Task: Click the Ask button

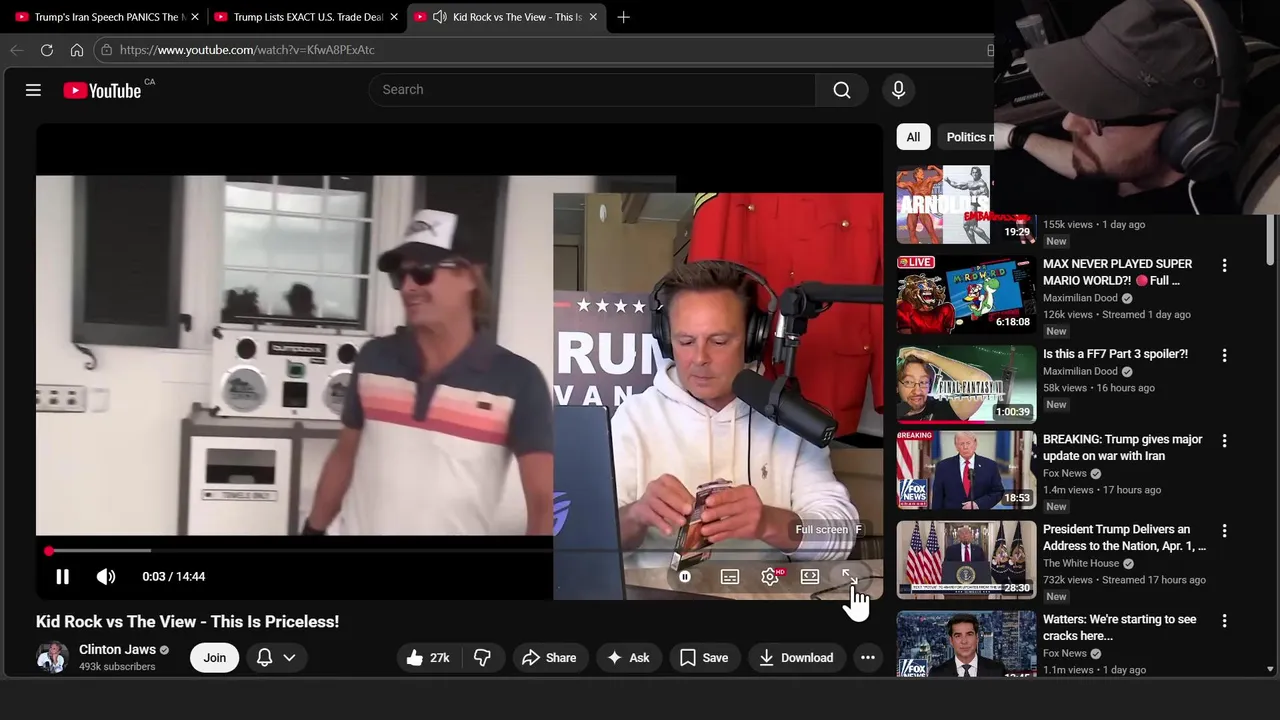Action: coord(628,657)
